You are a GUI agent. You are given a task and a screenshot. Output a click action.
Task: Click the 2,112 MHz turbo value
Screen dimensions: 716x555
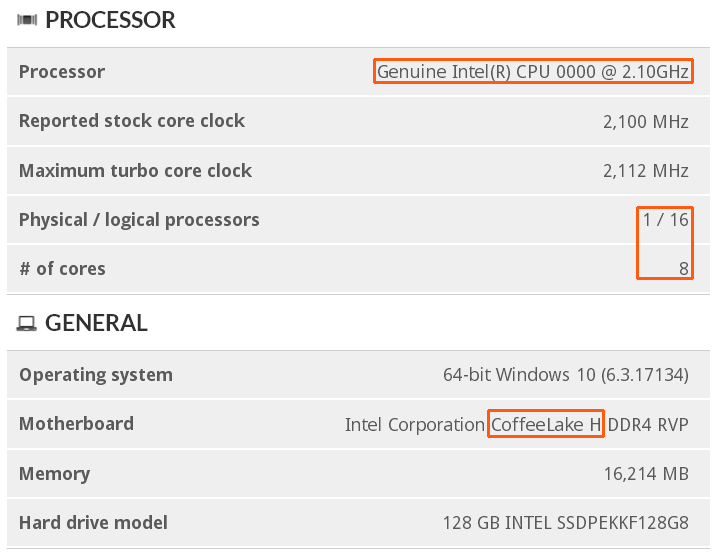pos(646,171)
